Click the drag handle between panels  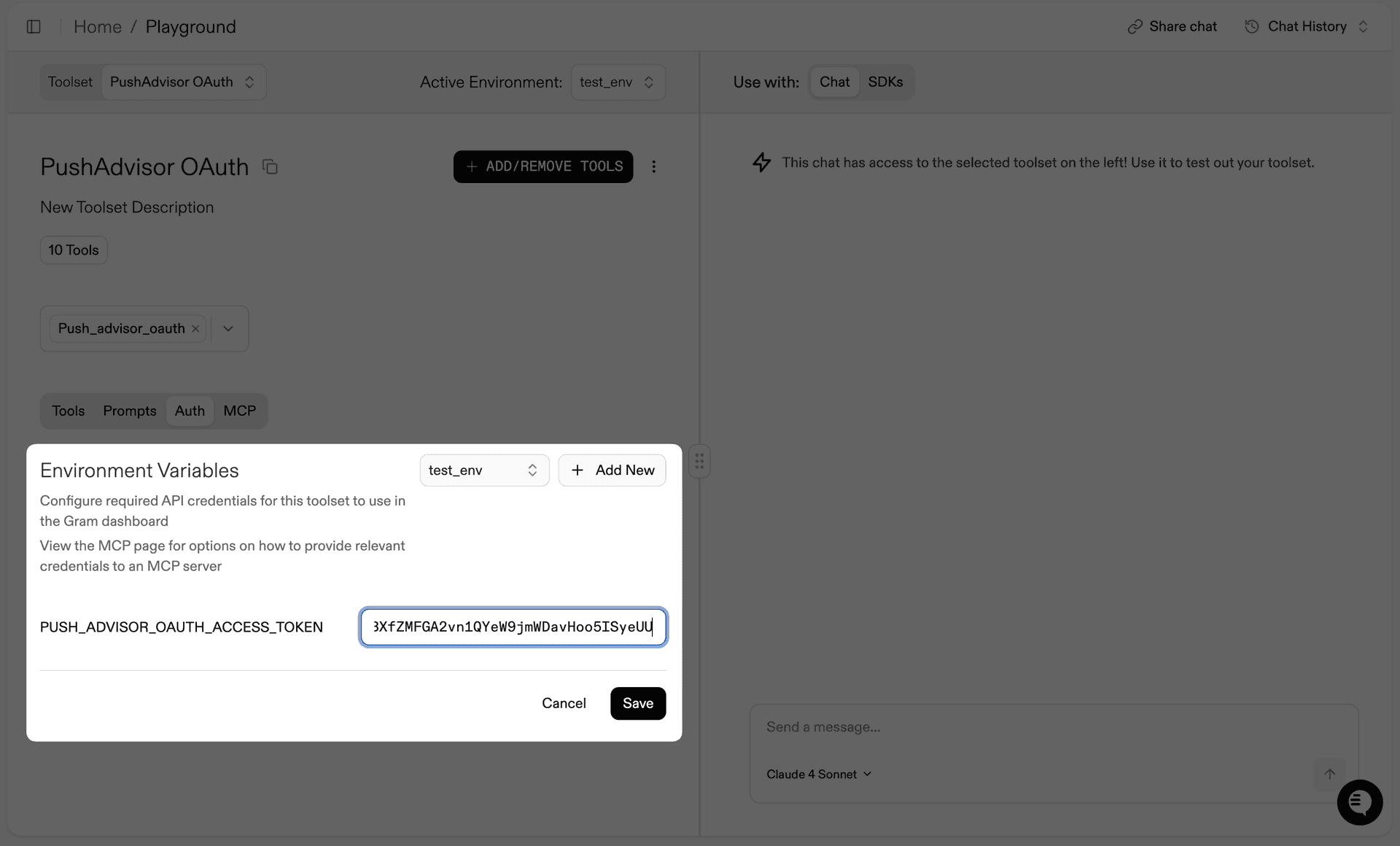(x=699, y=461)
